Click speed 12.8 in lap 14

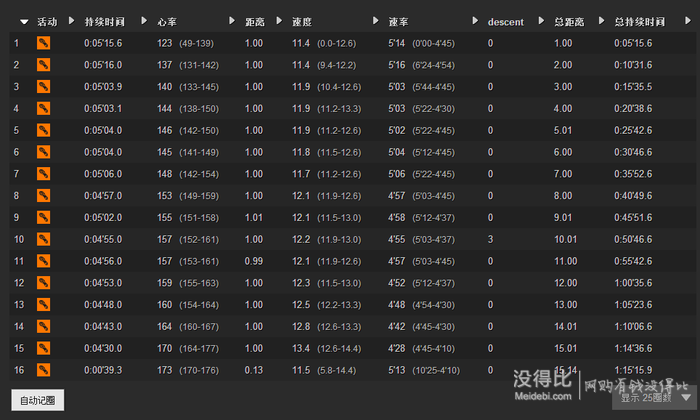click(x=301, y=326)
